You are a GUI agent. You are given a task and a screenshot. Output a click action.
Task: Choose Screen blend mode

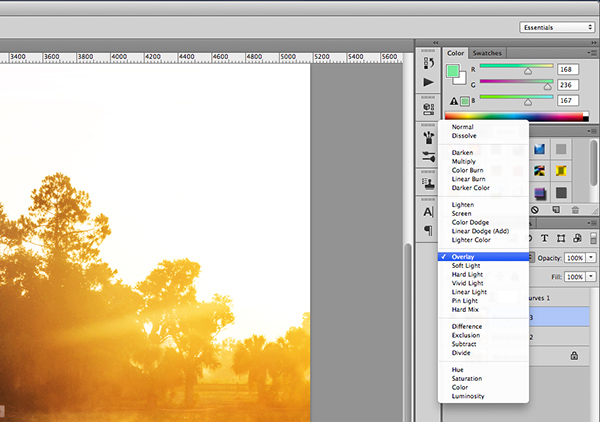click(462, 213)
